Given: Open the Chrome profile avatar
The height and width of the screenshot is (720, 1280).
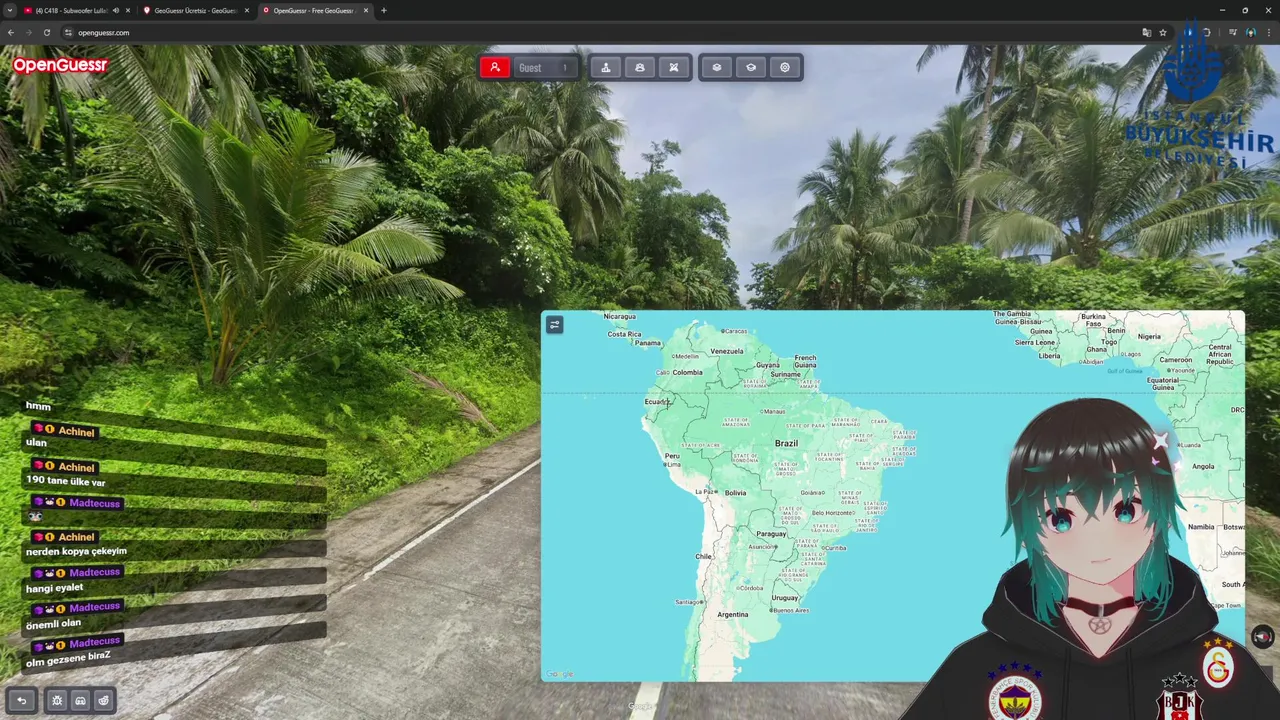Looking at the screenshot, I should click(1251, 32).
